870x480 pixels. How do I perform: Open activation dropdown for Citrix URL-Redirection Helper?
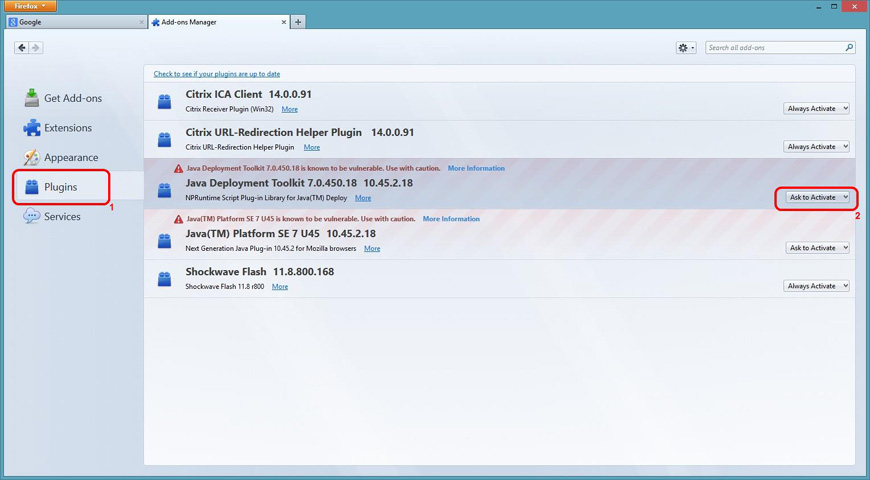(x=816, y=146)
